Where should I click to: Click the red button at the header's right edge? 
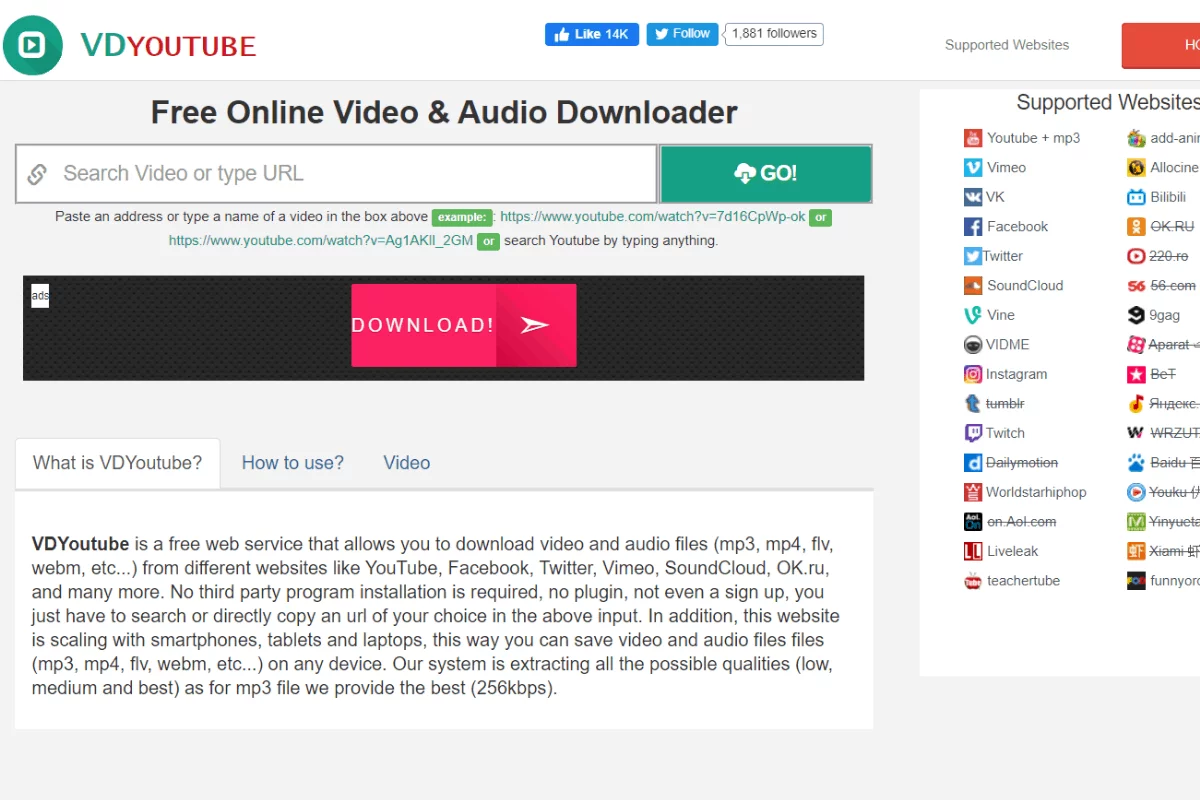click(1161, 45)
